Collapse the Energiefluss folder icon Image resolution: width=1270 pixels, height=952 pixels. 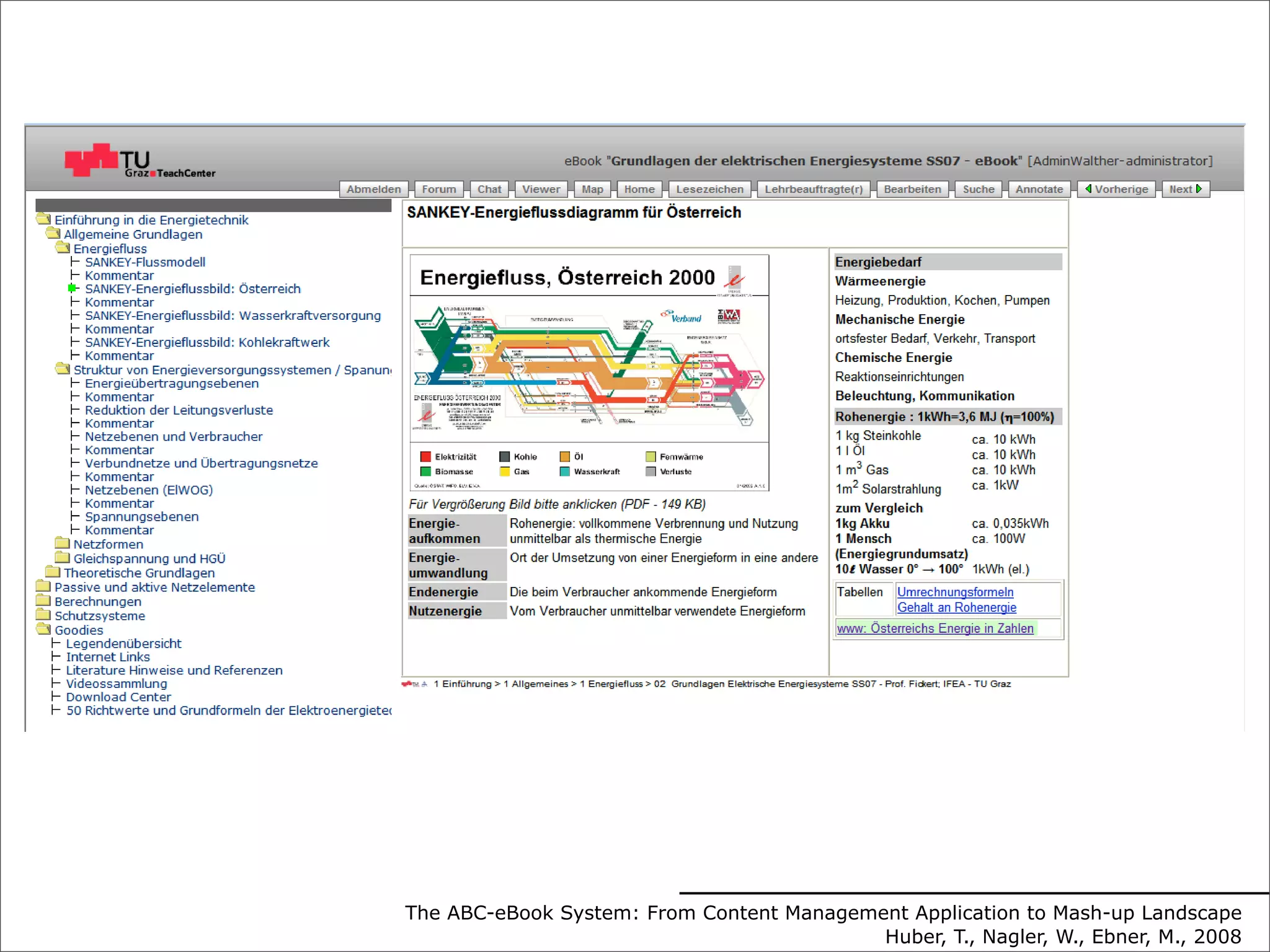point(63,247)
